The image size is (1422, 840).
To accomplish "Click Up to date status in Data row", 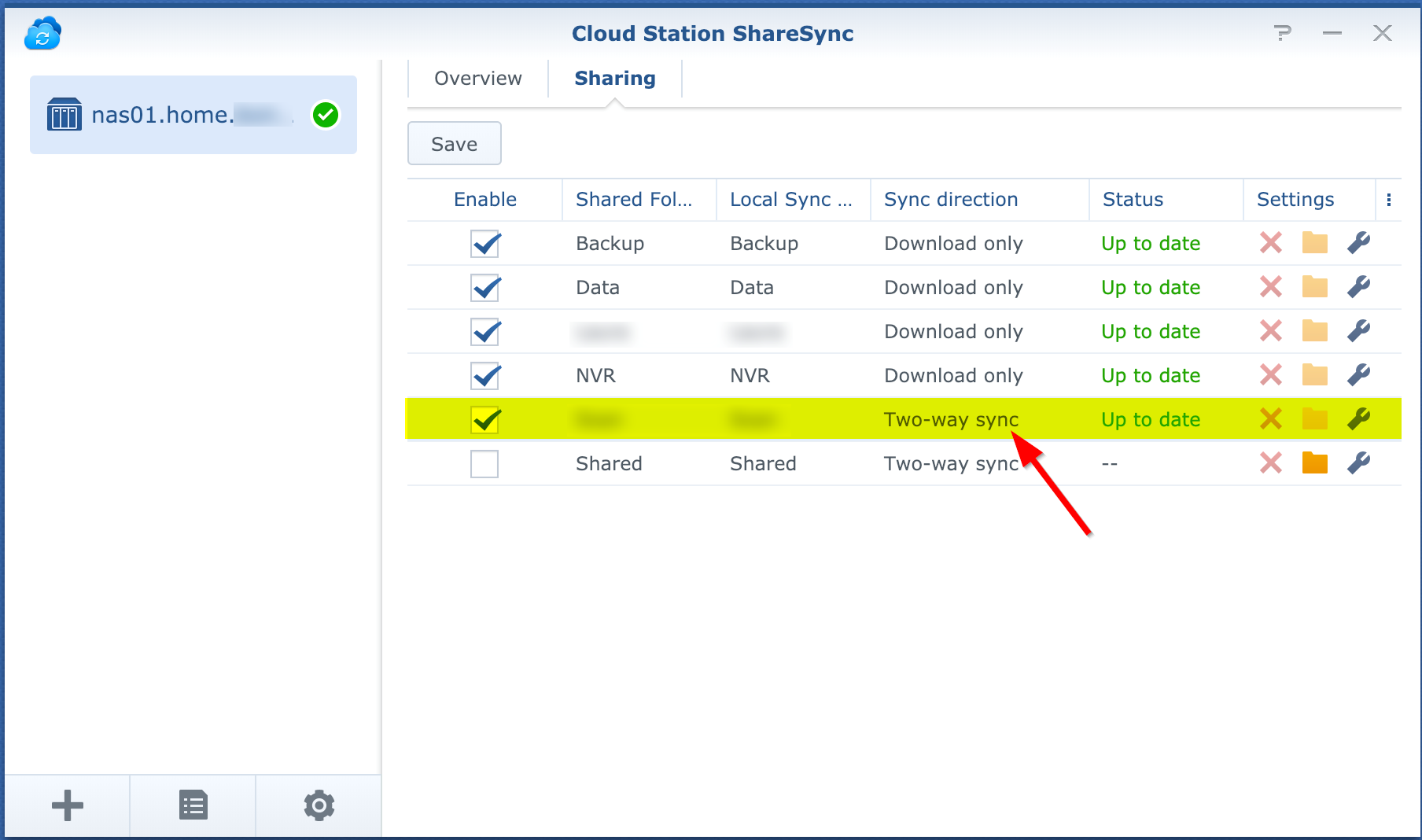I will pyautogui.click(x=1151, y=288).
